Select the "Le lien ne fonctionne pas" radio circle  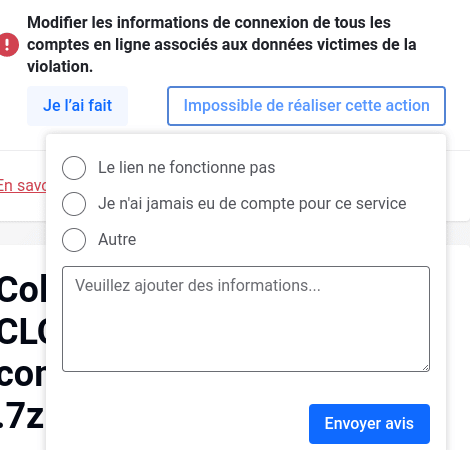tap(74, 168)
